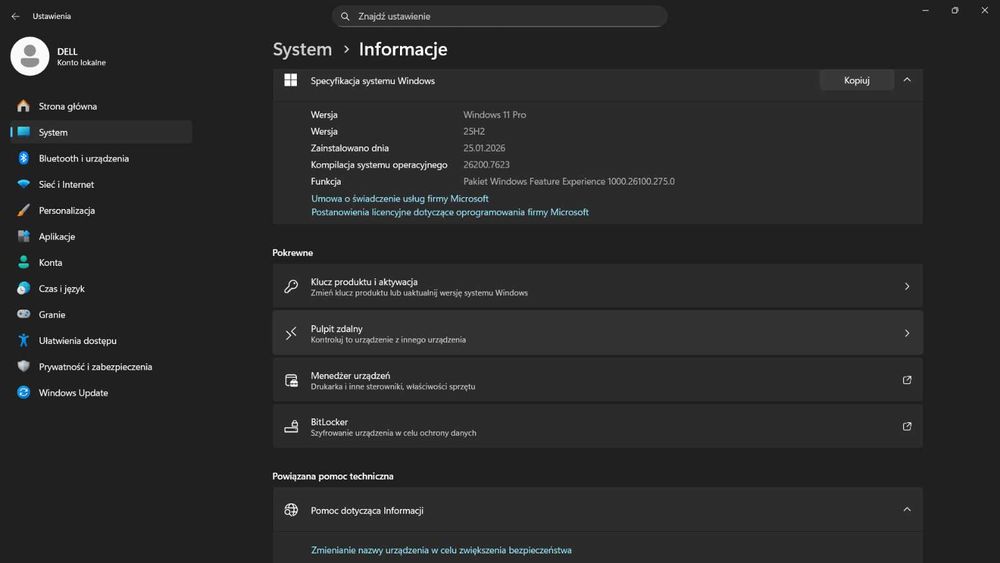Click the BitLocker drive lock icon
The image size is (1000, 563).
point(291,427)
